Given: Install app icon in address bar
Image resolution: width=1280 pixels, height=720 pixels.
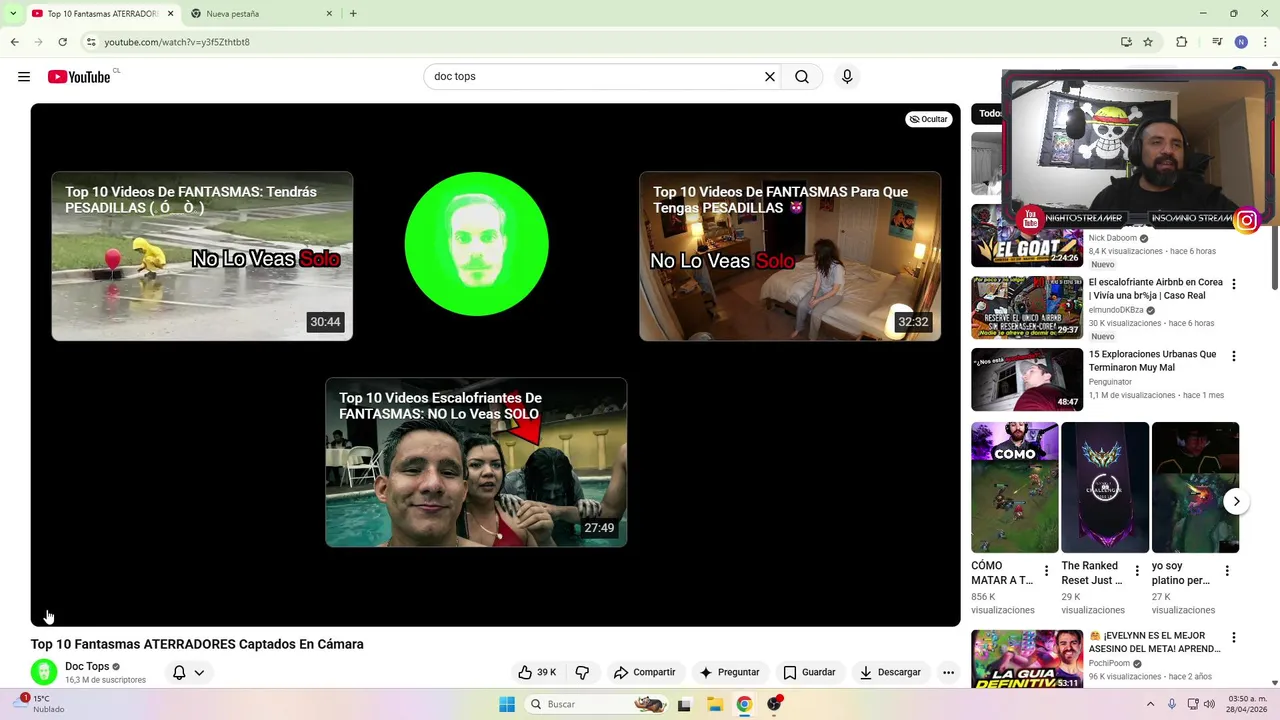Looking at the screenshot, I should (1126, 42).
